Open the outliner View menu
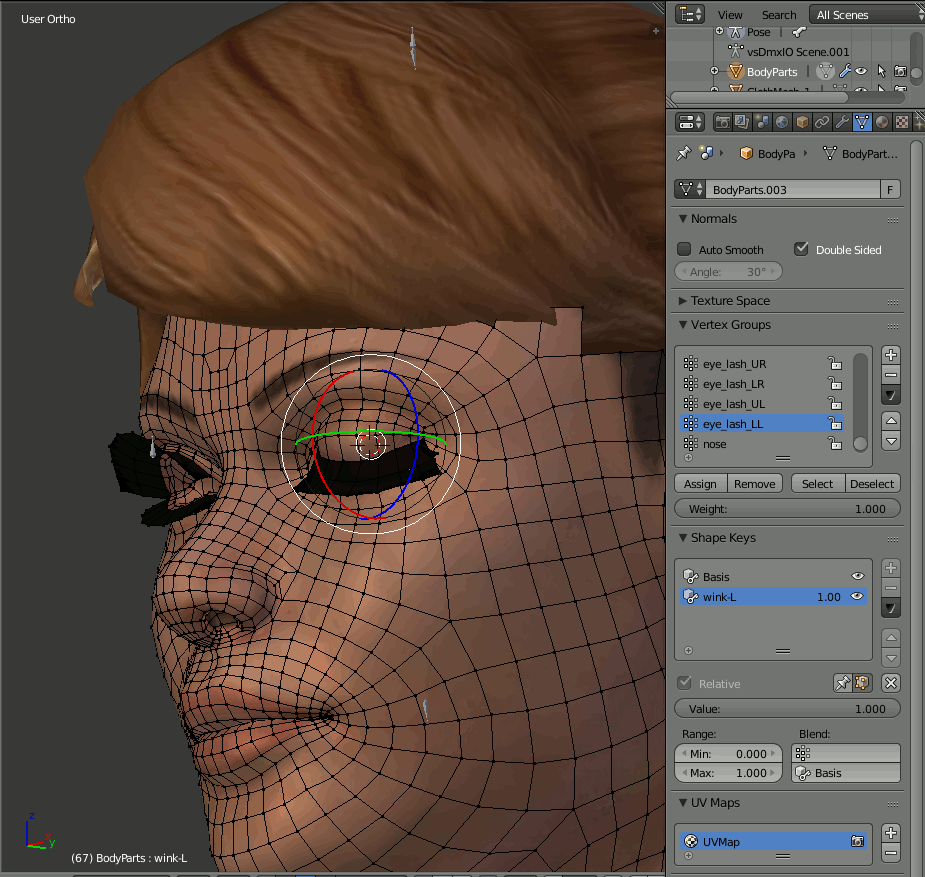Screen dimensions: 925x877 730,15
